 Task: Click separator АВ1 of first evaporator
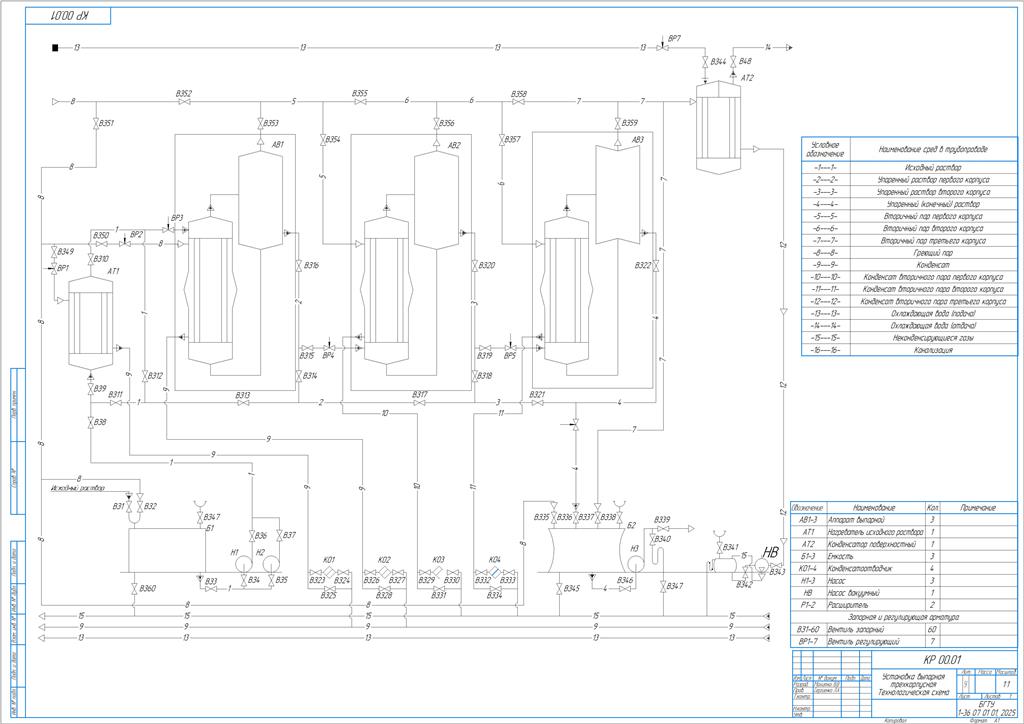[x=262, y=198]
